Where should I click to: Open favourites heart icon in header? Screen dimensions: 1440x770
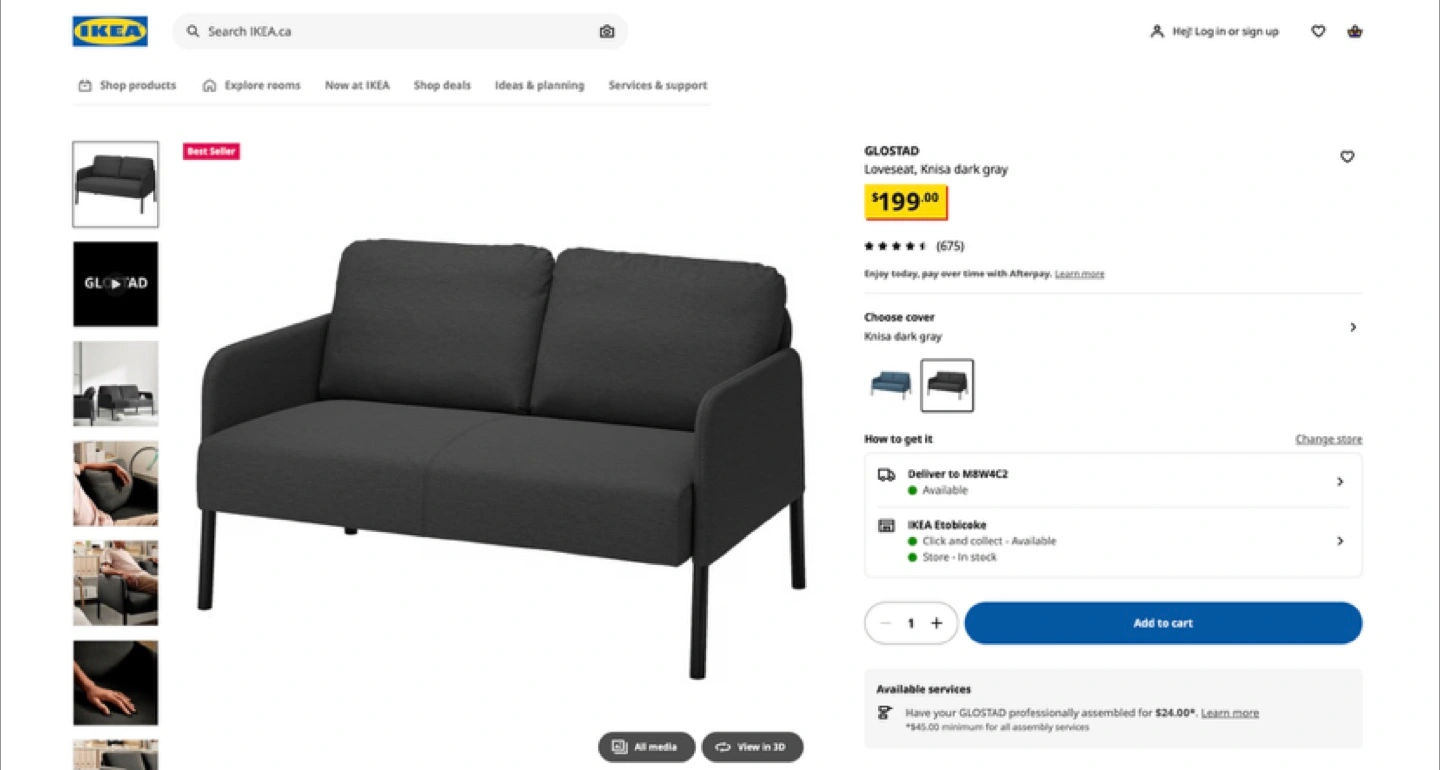(x=1318, y=31)
